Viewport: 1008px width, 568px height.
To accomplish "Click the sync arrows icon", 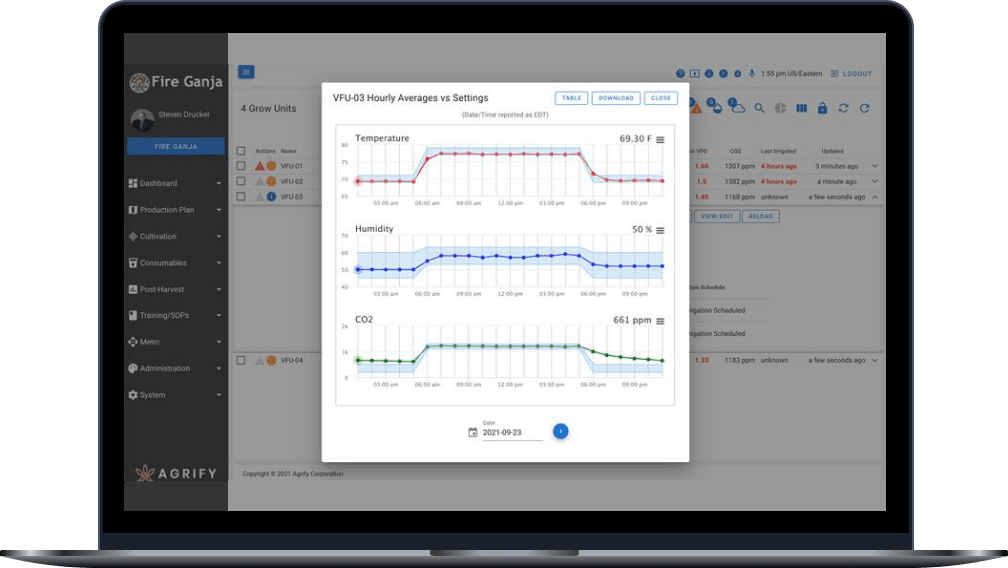I will [843, 108].
